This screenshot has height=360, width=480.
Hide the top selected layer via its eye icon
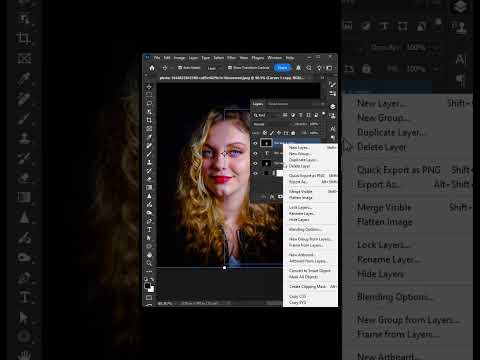click(255, 143)
